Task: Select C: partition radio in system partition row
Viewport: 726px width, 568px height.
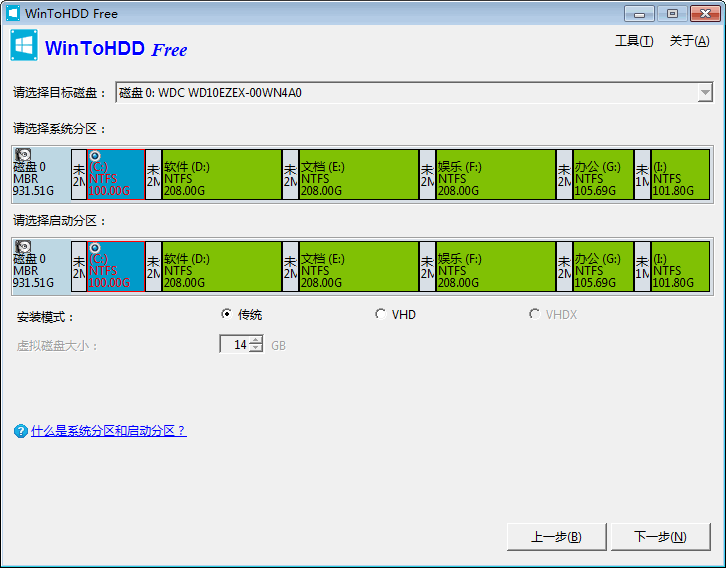Action: [95, 156]
